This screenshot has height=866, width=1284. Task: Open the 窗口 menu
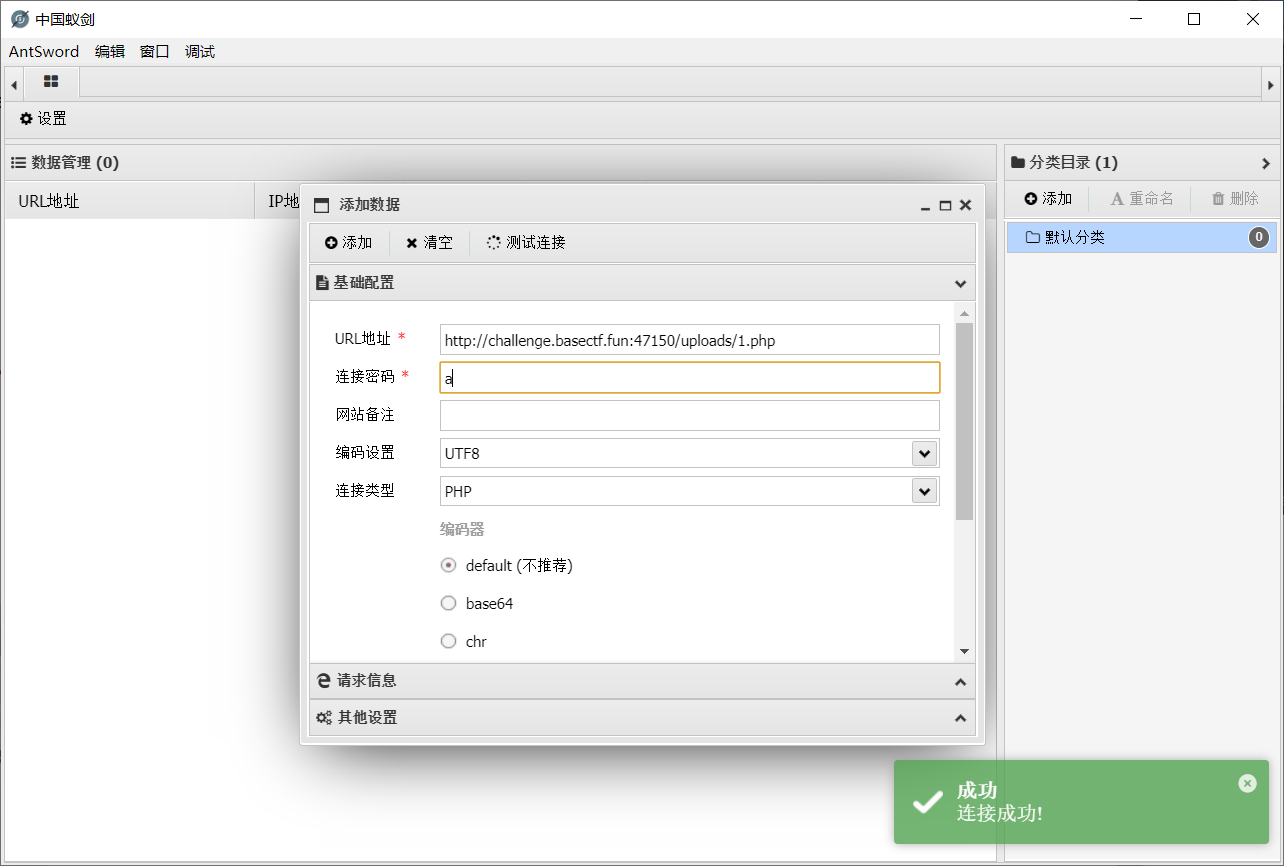[x=155, y=52]
